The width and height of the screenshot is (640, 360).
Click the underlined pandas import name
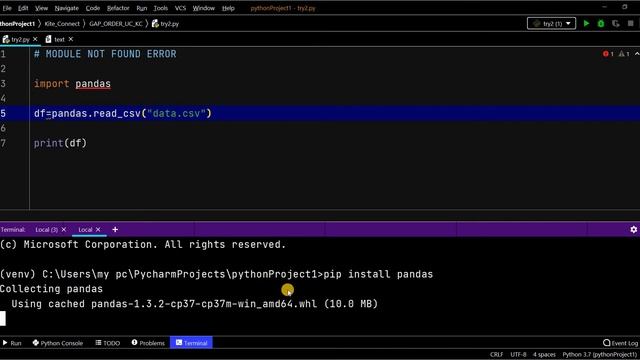(93, 84)
